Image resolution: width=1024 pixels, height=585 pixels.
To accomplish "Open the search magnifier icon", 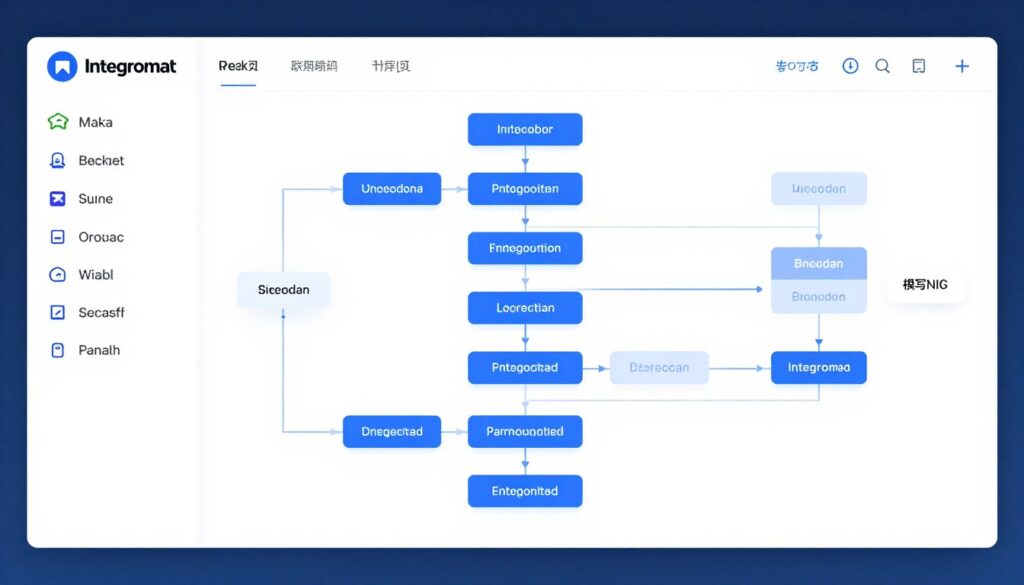I will point(882,65).
